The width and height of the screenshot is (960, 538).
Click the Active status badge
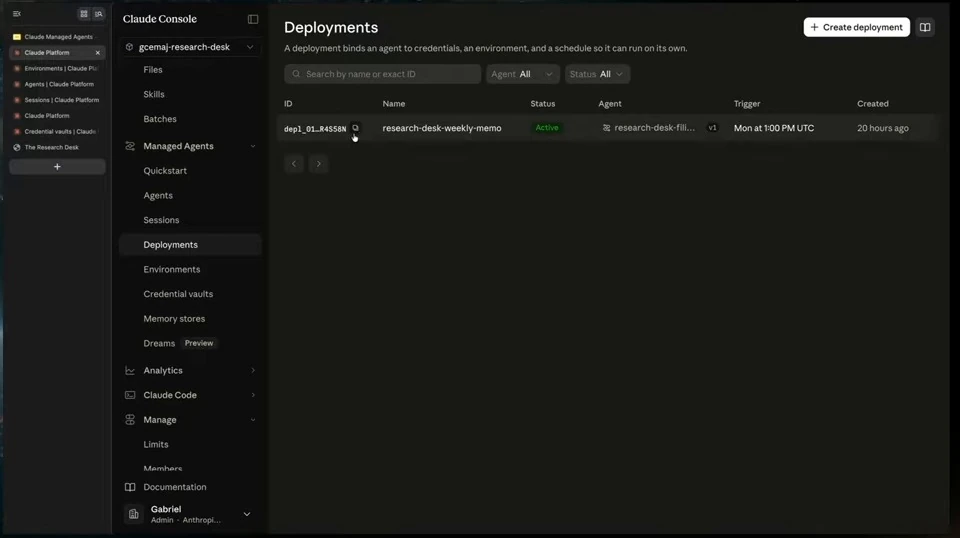[547, 128]
